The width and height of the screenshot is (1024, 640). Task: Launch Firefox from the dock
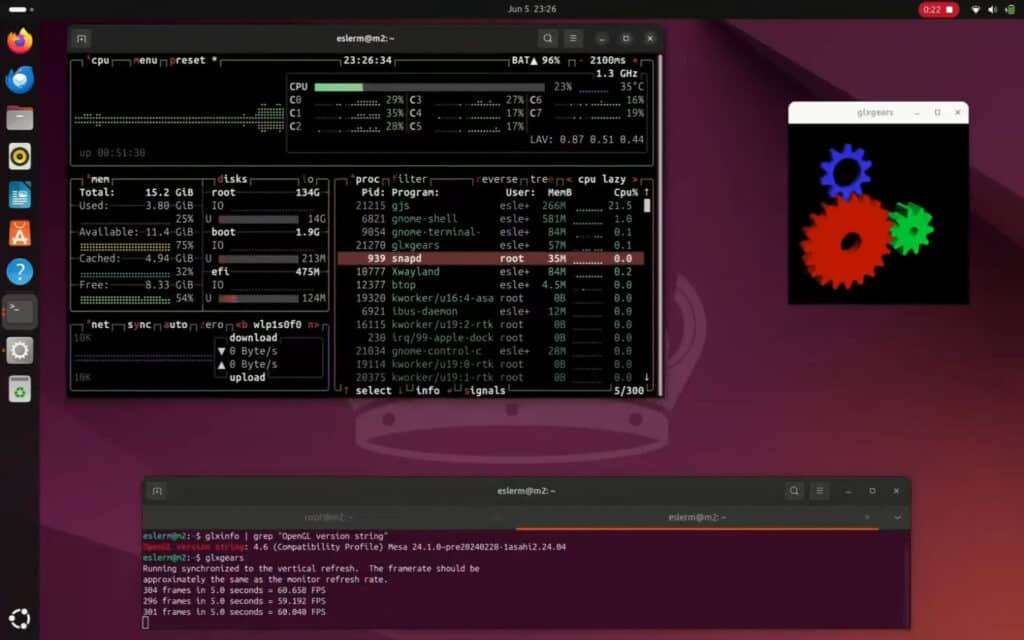(20, 41)
